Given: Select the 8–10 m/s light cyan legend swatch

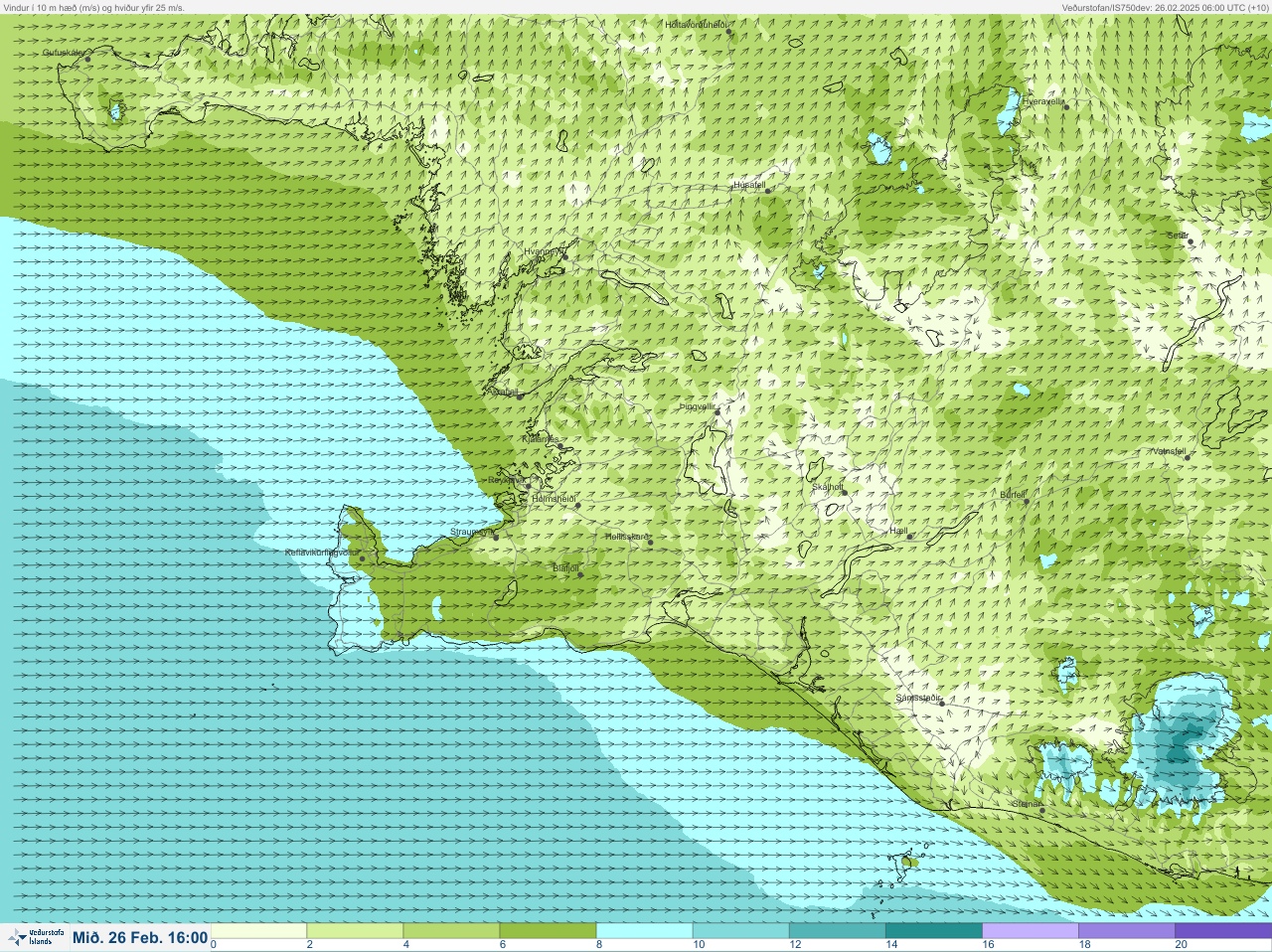Looking at the screenshot, I should (644, 931).
